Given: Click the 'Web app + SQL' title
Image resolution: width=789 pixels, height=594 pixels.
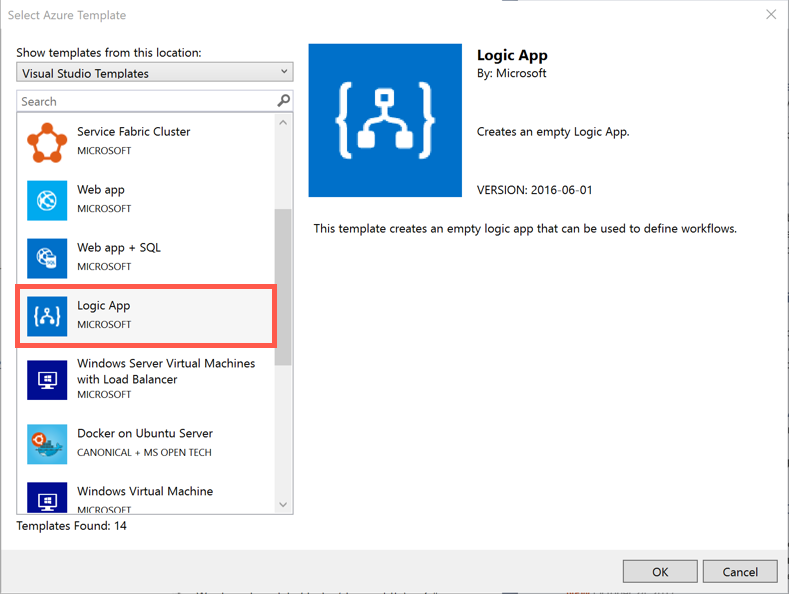Looking at the screenshot, I should click(119, 248).
